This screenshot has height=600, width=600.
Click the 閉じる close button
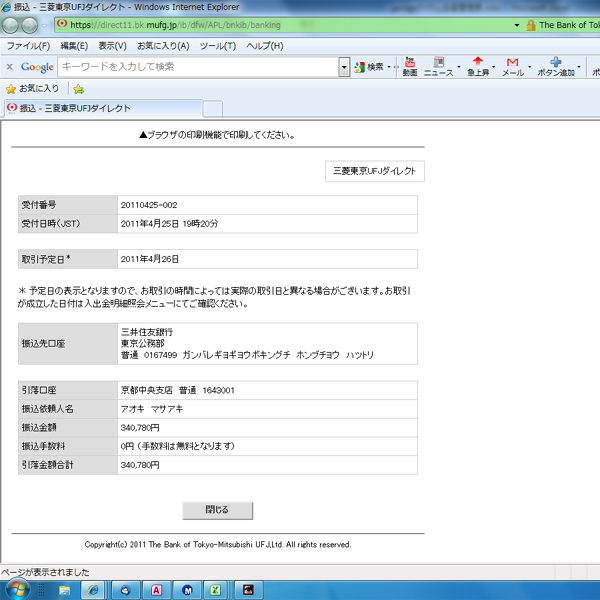218,510
